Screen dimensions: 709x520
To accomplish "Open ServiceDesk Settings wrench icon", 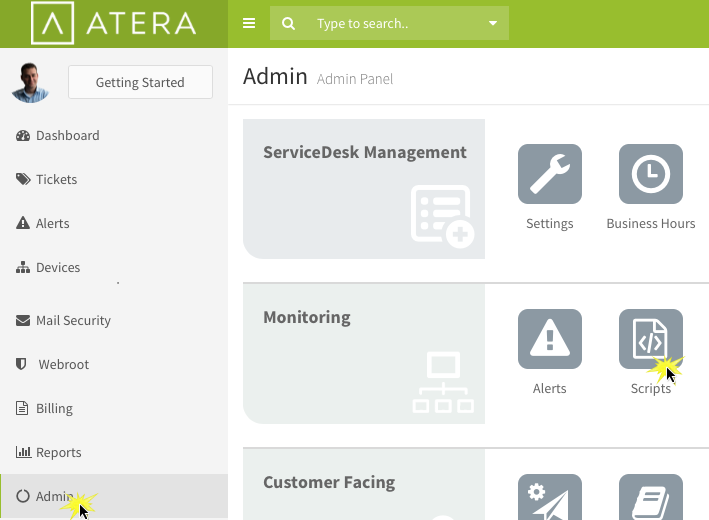I will pyautogui.click(x=549, y=174).
